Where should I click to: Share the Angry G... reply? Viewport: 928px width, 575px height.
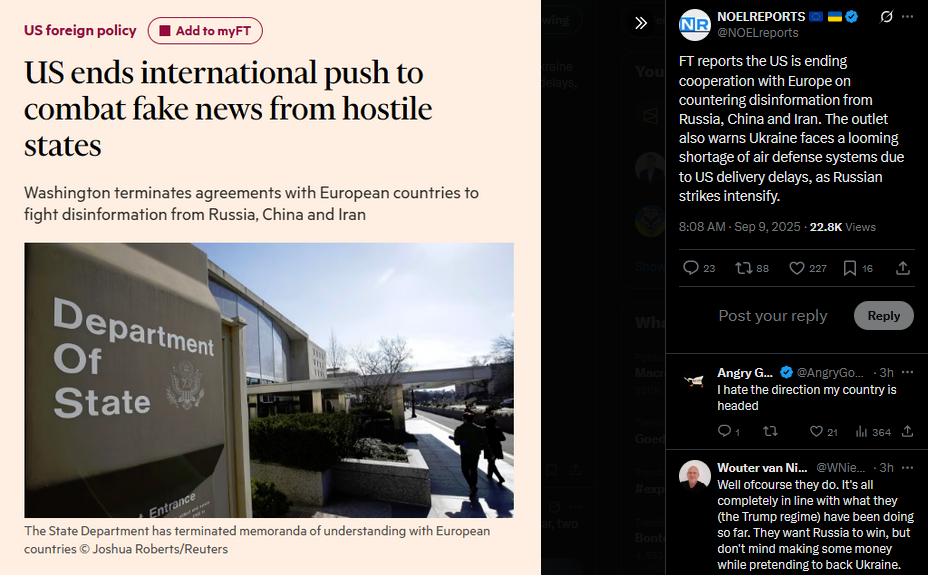(x=907, y=431)
